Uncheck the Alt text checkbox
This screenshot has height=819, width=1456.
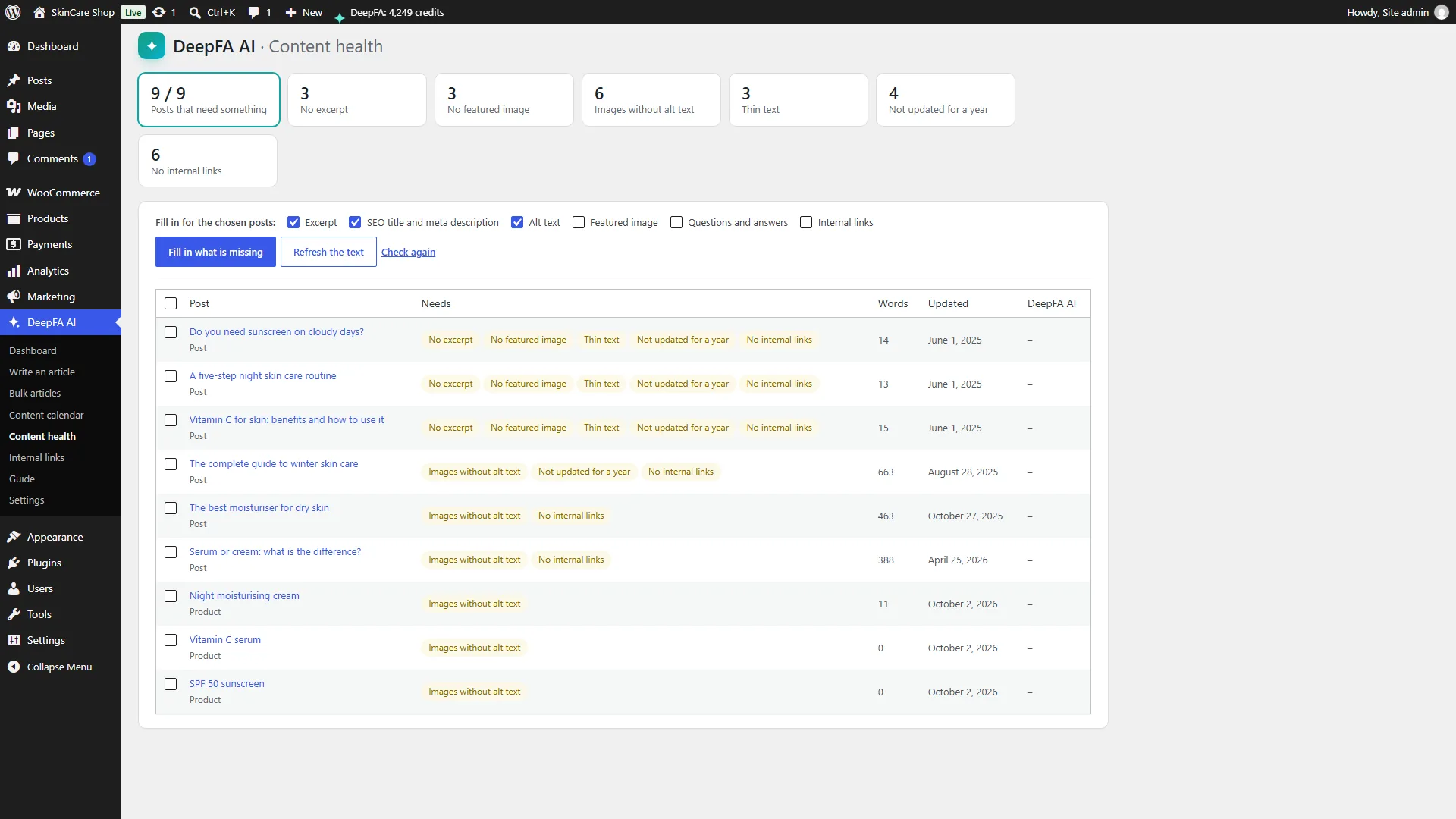517,222
